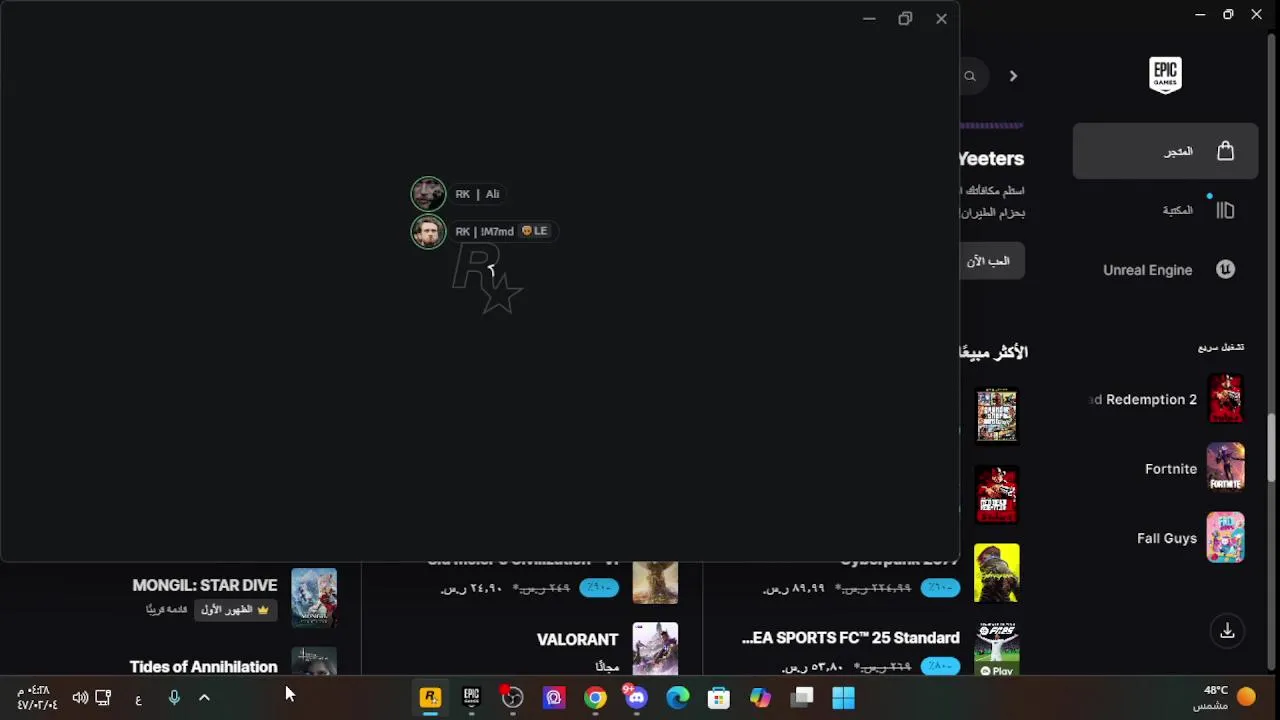Expand the hidden system tray icons chevron
Screen dimensions: 1280x720
204,698
